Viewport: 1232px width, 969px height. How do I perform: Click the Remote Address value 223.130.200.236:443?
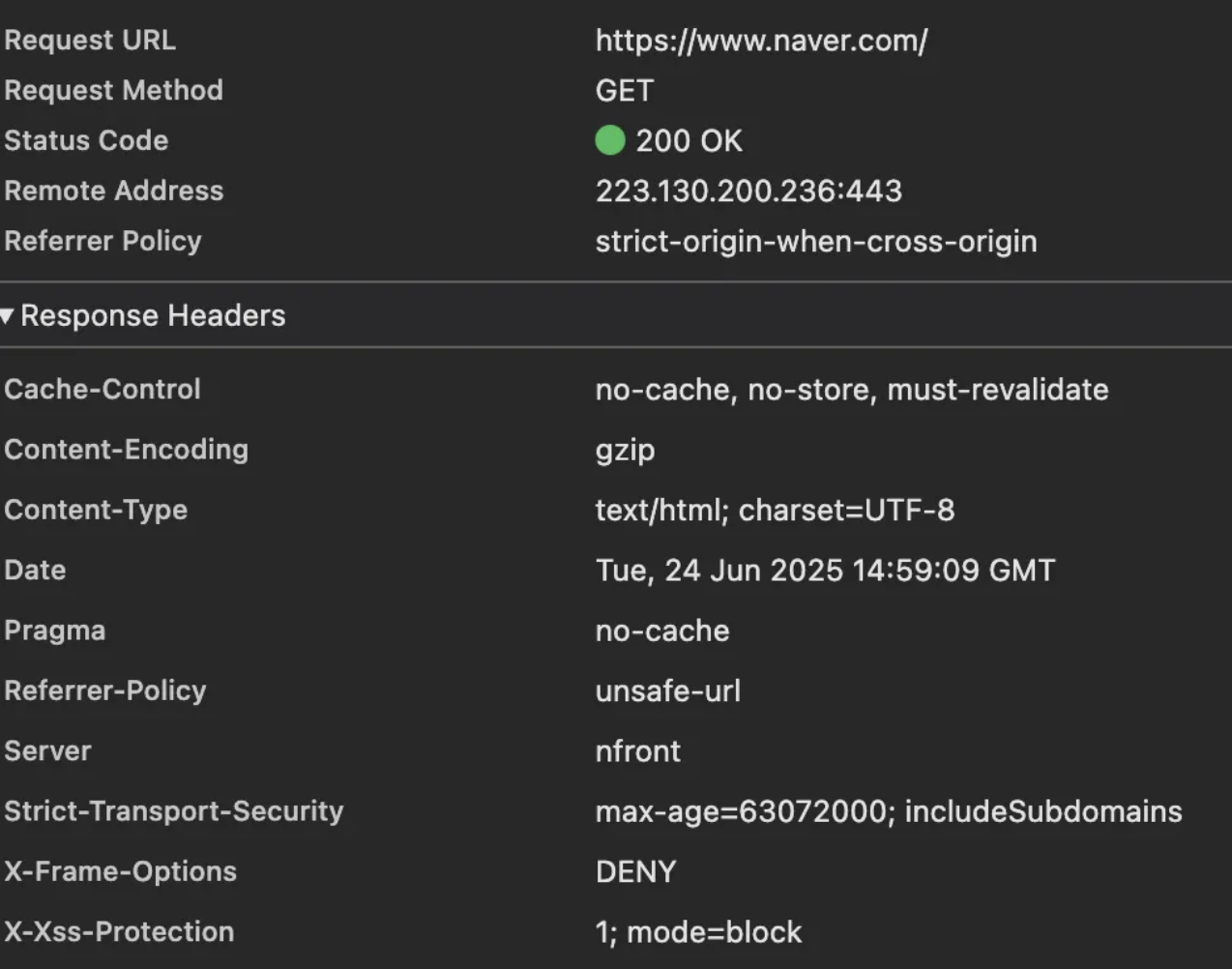(x=748, y=191)
